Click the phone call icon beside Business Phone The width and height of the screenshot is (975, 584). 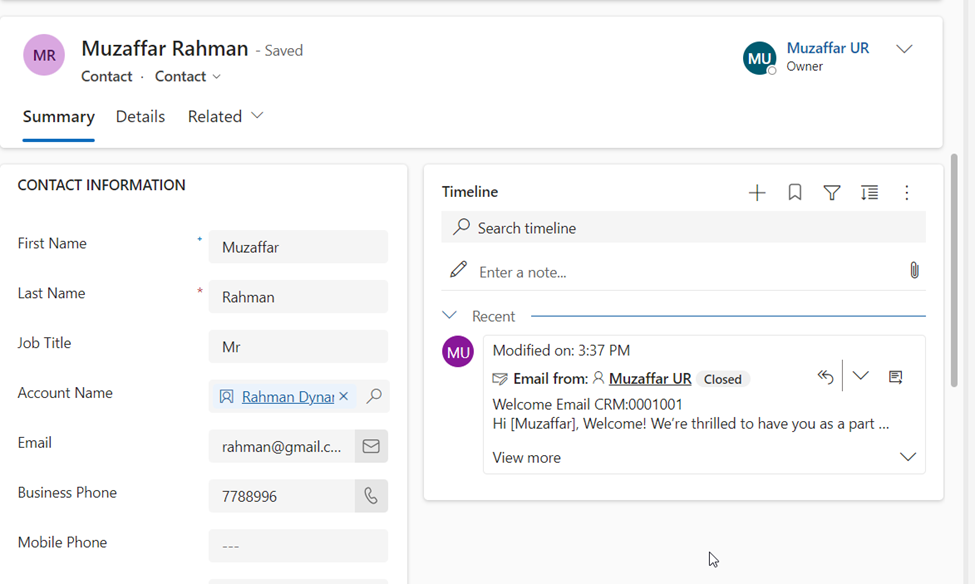(371, 496)
